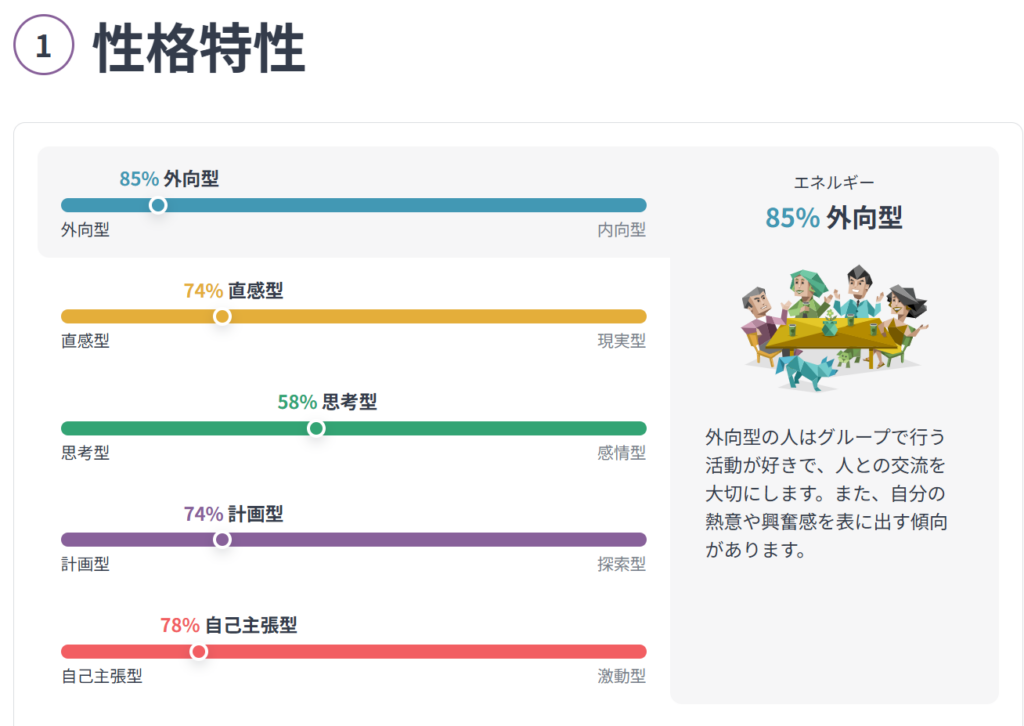
Task: Click the 自己主張型 slider handle
Action: 199,651
